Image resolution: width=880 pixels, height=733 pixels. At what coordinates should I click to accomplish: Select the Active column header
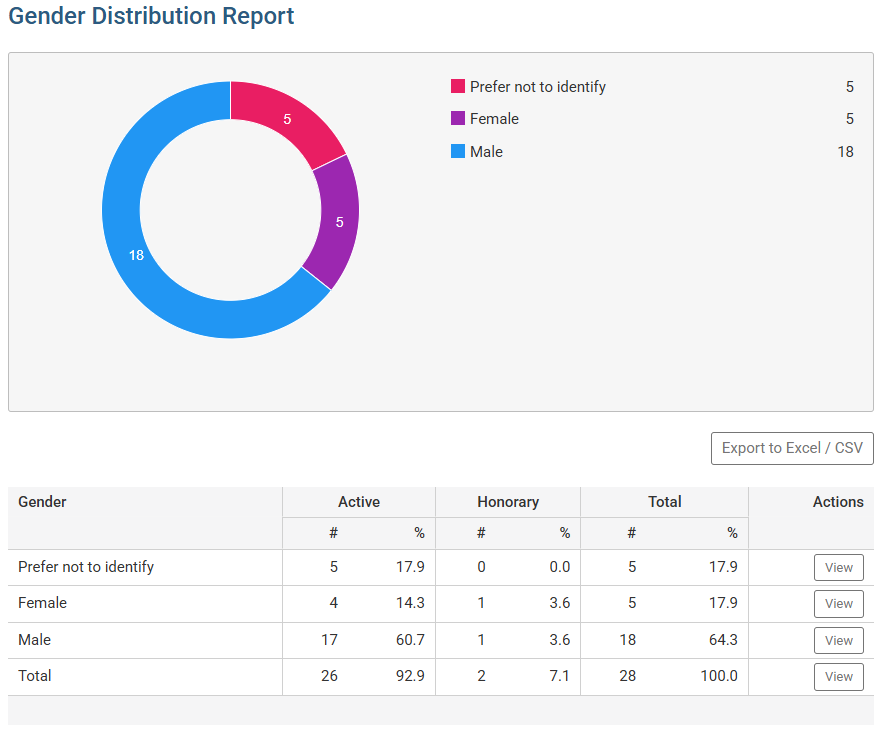358,502
